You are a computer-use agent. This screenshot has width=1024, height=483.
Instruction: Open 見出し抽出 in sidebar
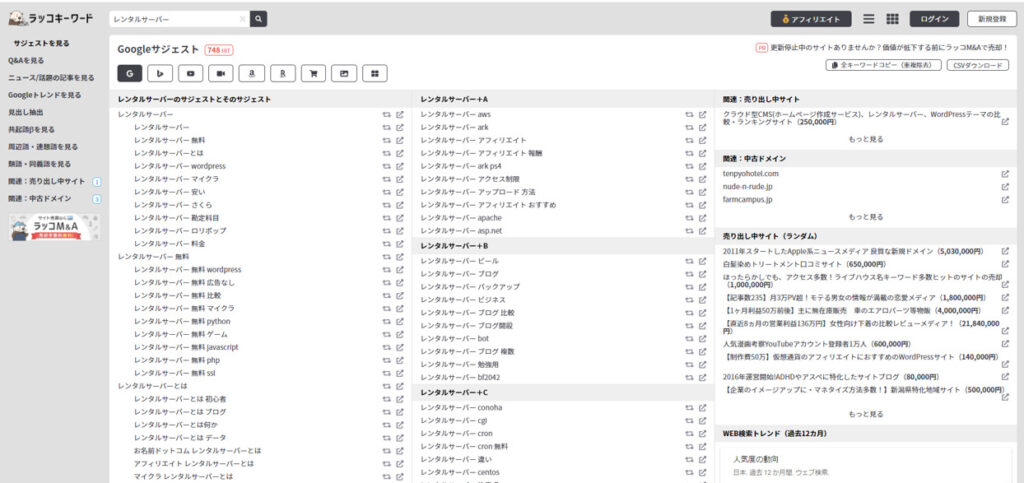[25, 112]
